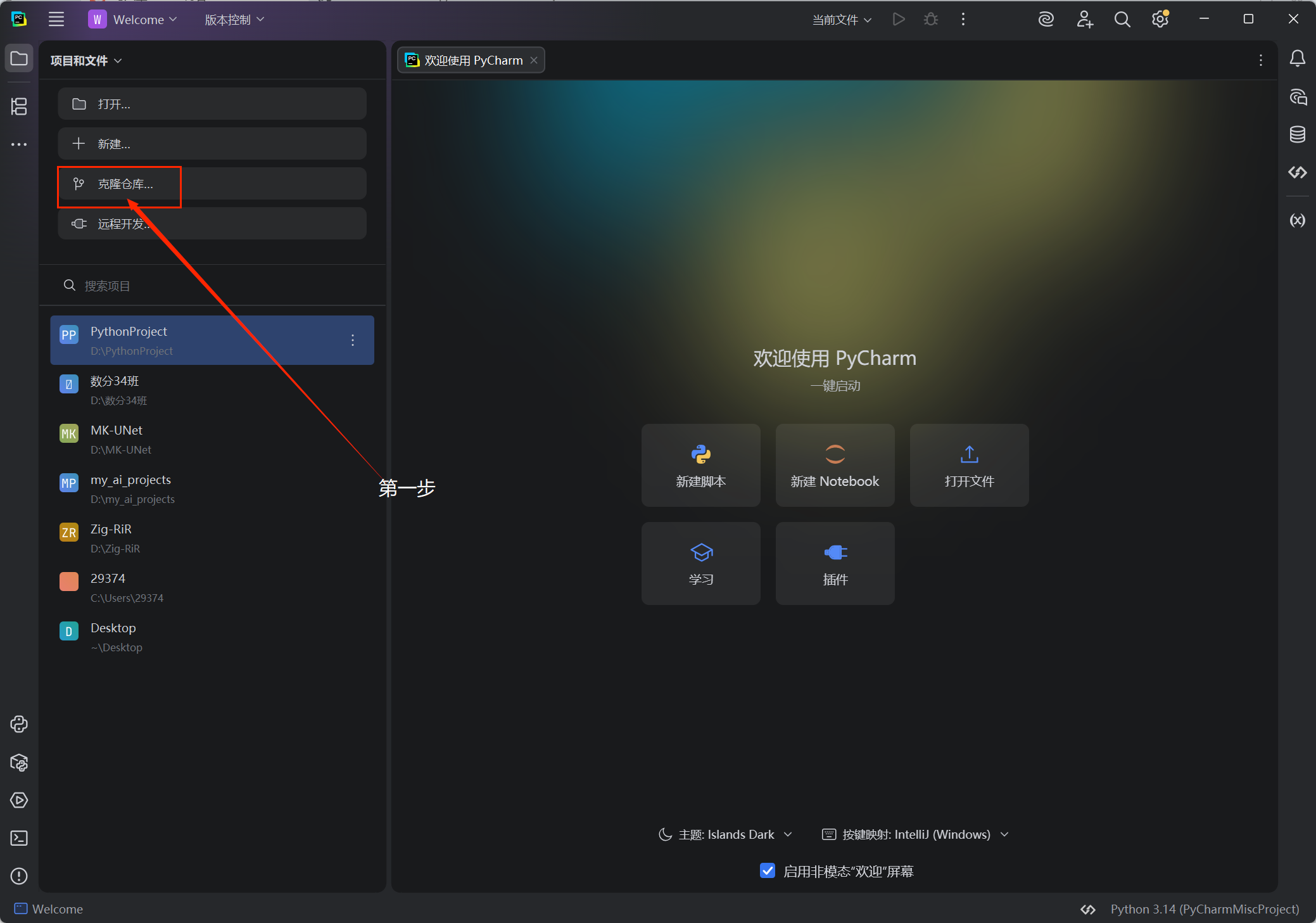Open AI Chat tool window
Image resolution: width=1316 pixels, height=923 pixels.
click(1298, 97)
